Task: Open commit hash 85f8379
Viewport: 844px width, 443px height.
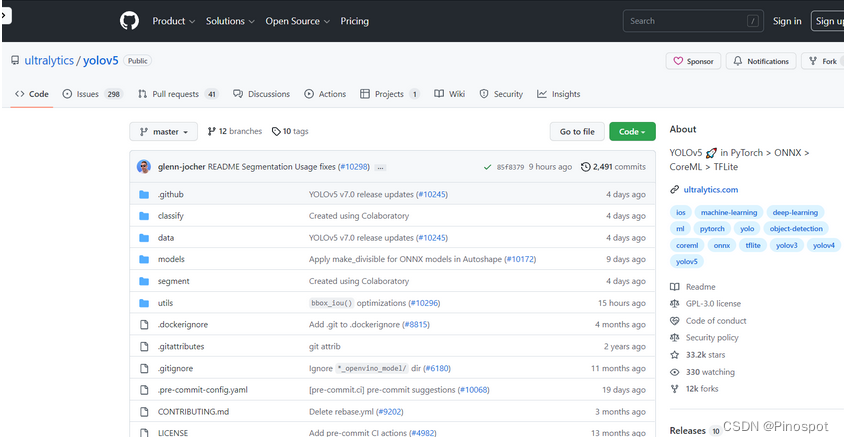Action: [x=510, y=167]
